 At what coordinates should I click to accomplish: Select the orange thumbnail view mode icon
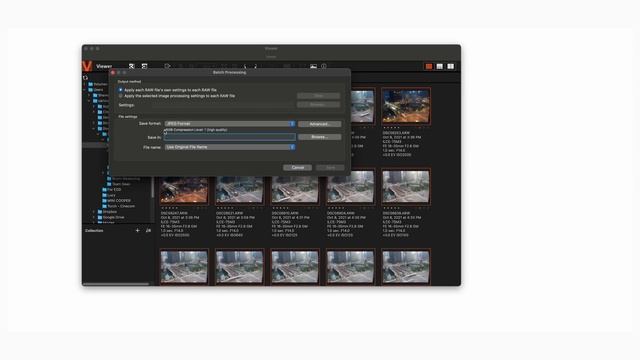[429, 66]
